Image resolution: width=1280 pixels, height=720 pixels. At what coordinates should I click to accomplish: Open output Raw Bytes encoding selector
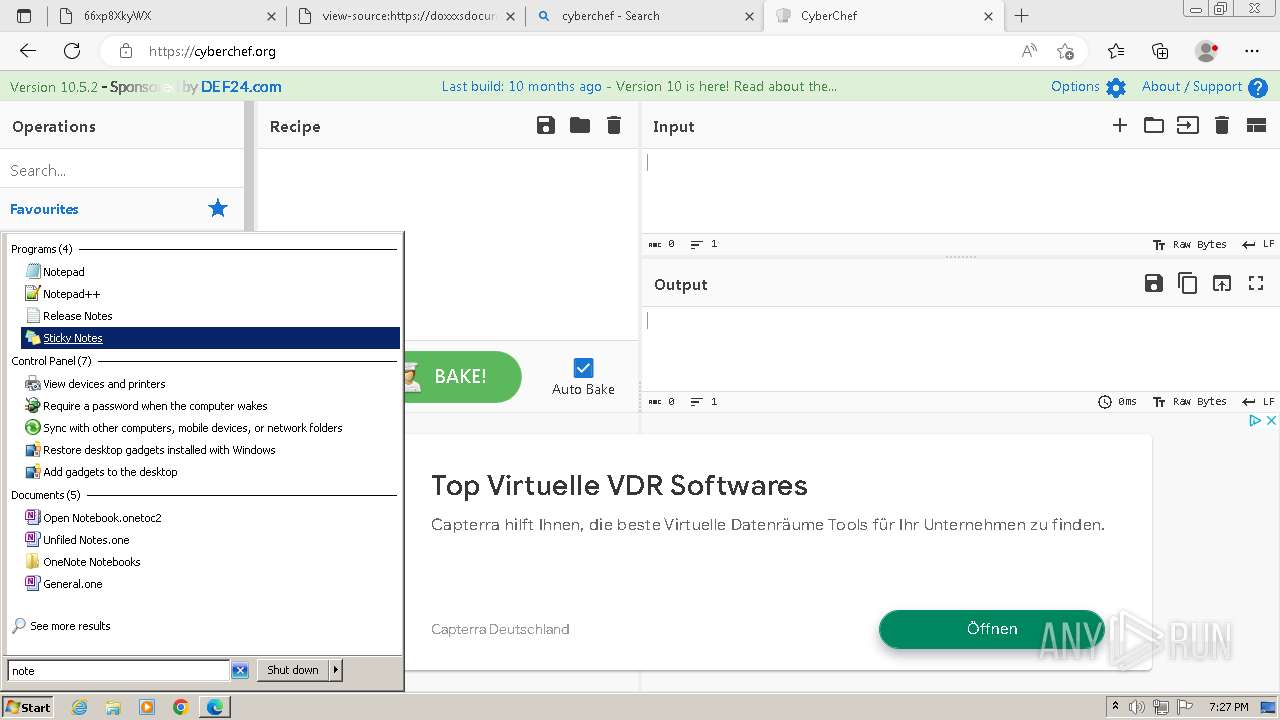tap(1190, 401)
